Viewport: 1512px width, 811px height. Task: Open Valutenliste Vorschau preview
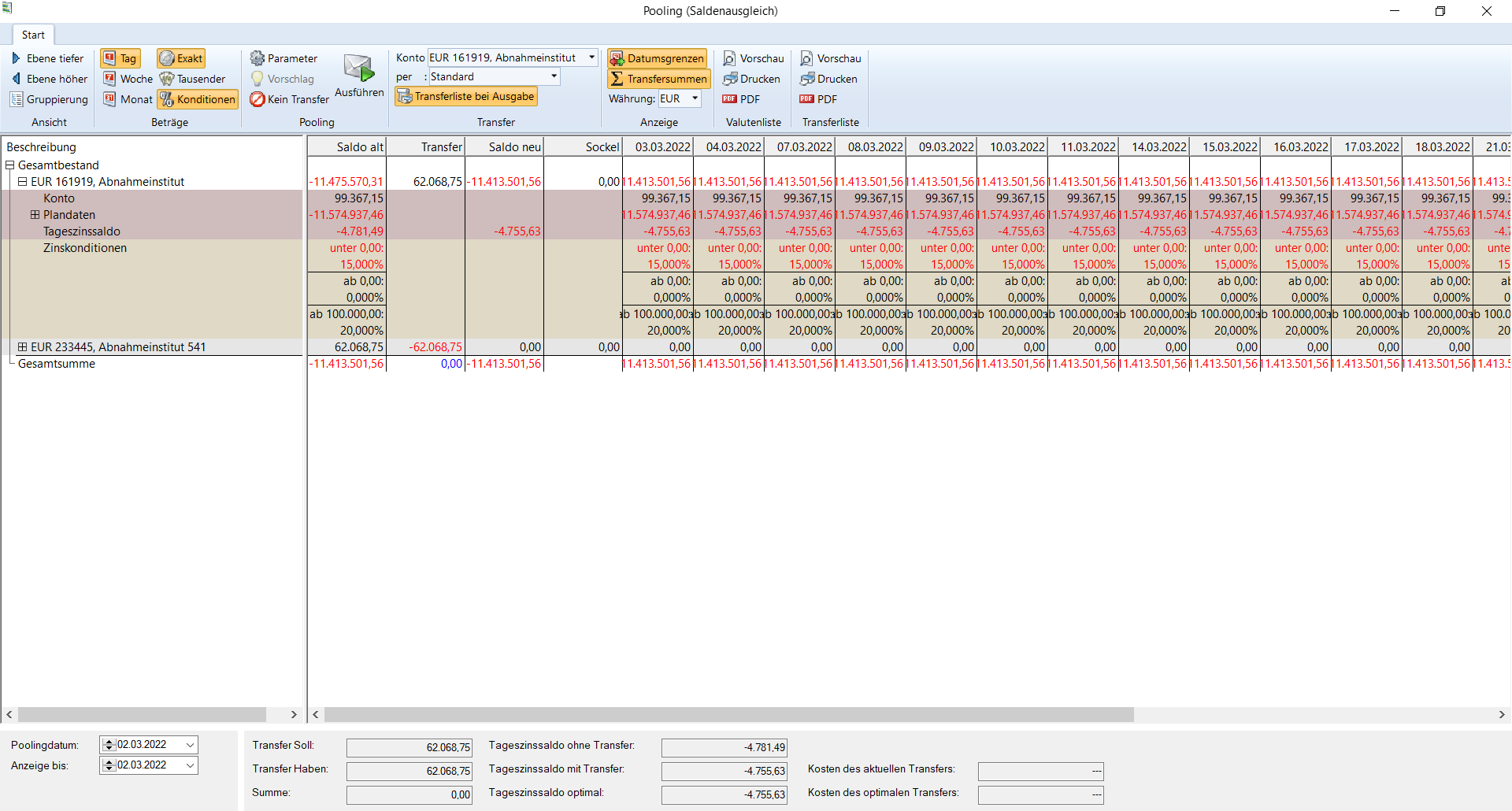(x=754, y=58)
